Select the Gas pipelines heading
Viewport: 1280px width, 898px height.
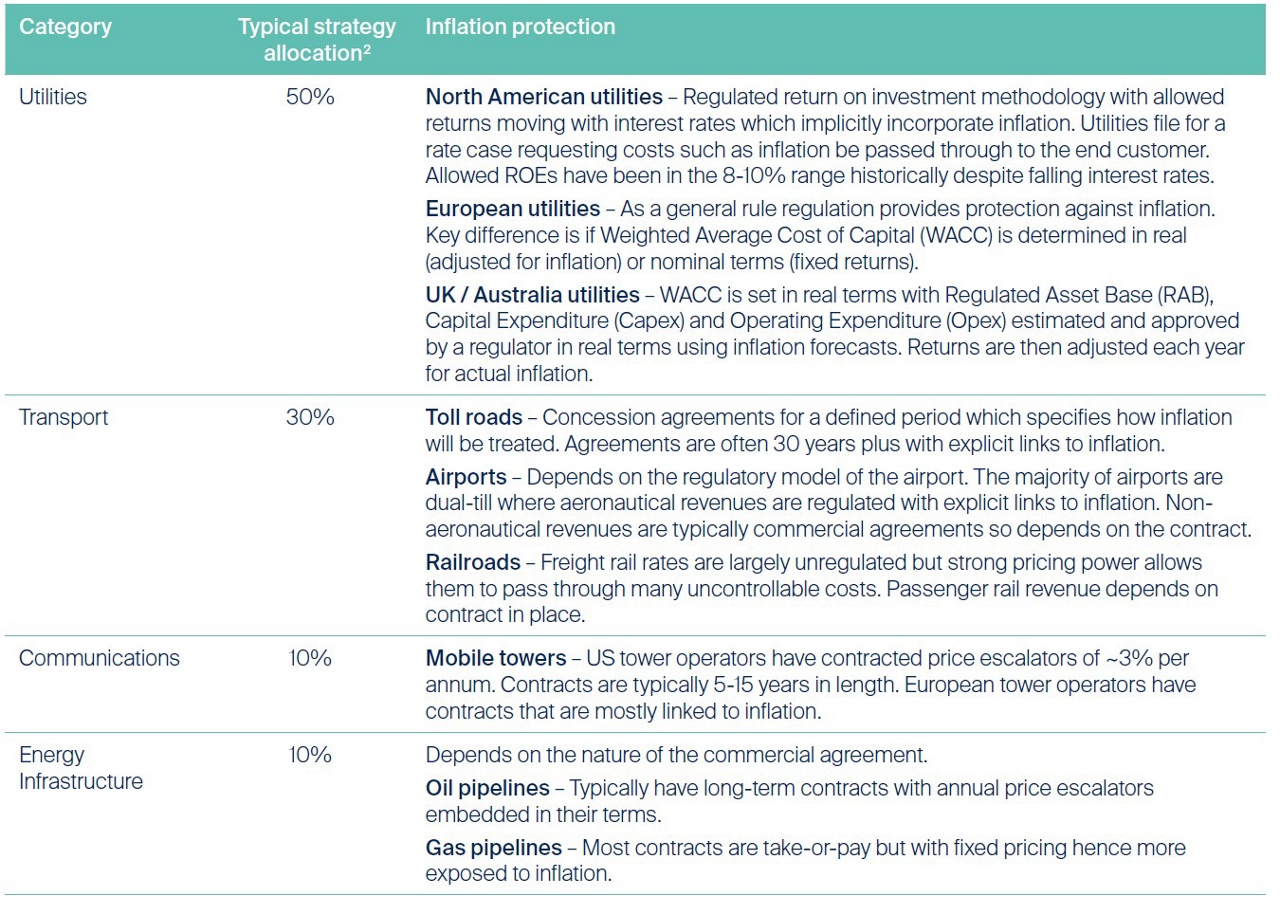493,848
